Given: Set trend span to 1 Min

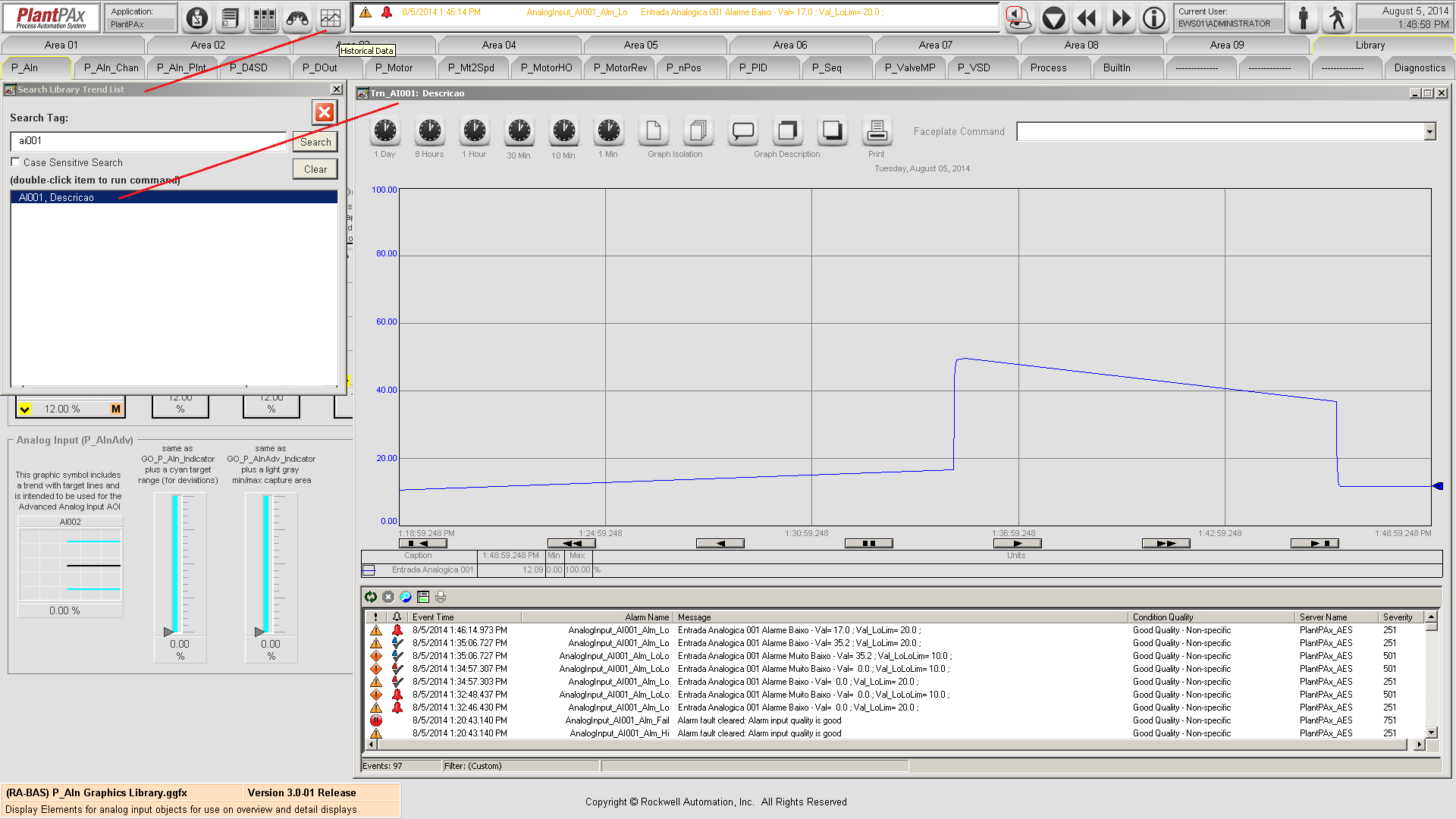Looking at the screenshot, I should click(x=609, y=131).
